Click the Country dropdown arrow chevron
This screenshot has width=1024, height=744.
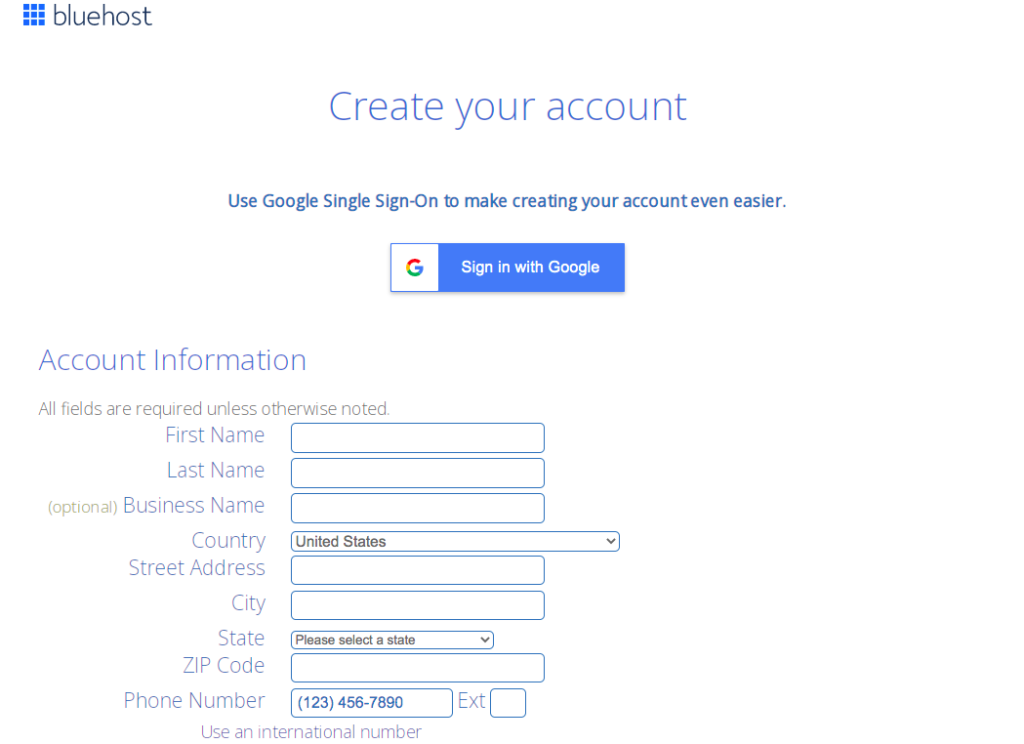[611, 542]
